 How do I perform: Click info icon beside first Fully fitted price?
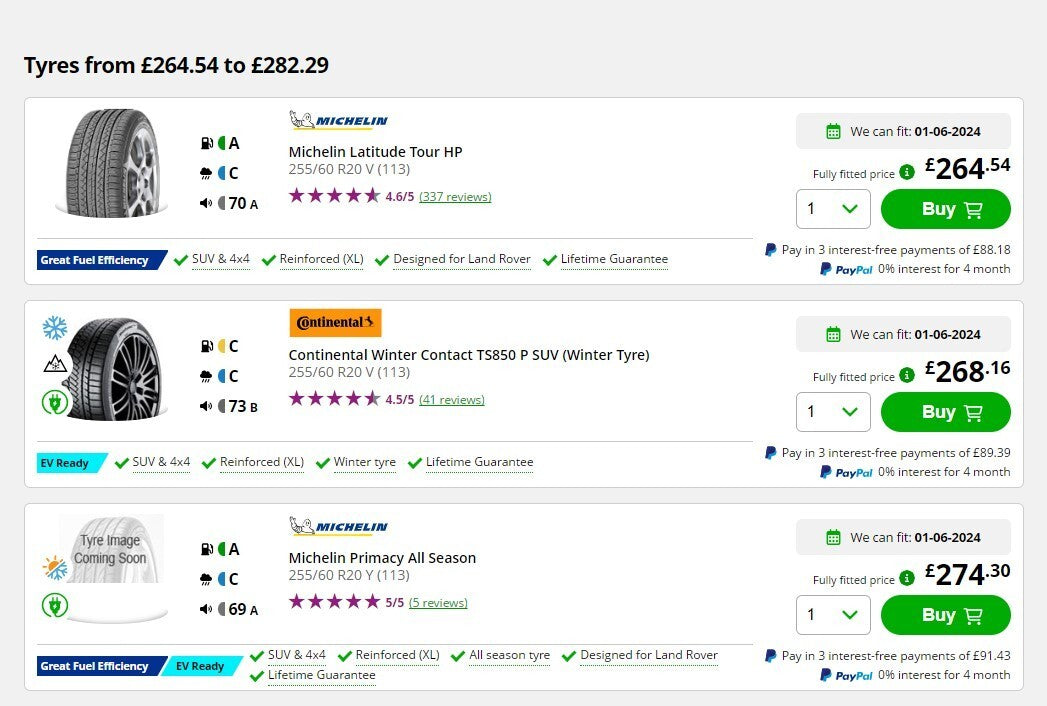907,173
